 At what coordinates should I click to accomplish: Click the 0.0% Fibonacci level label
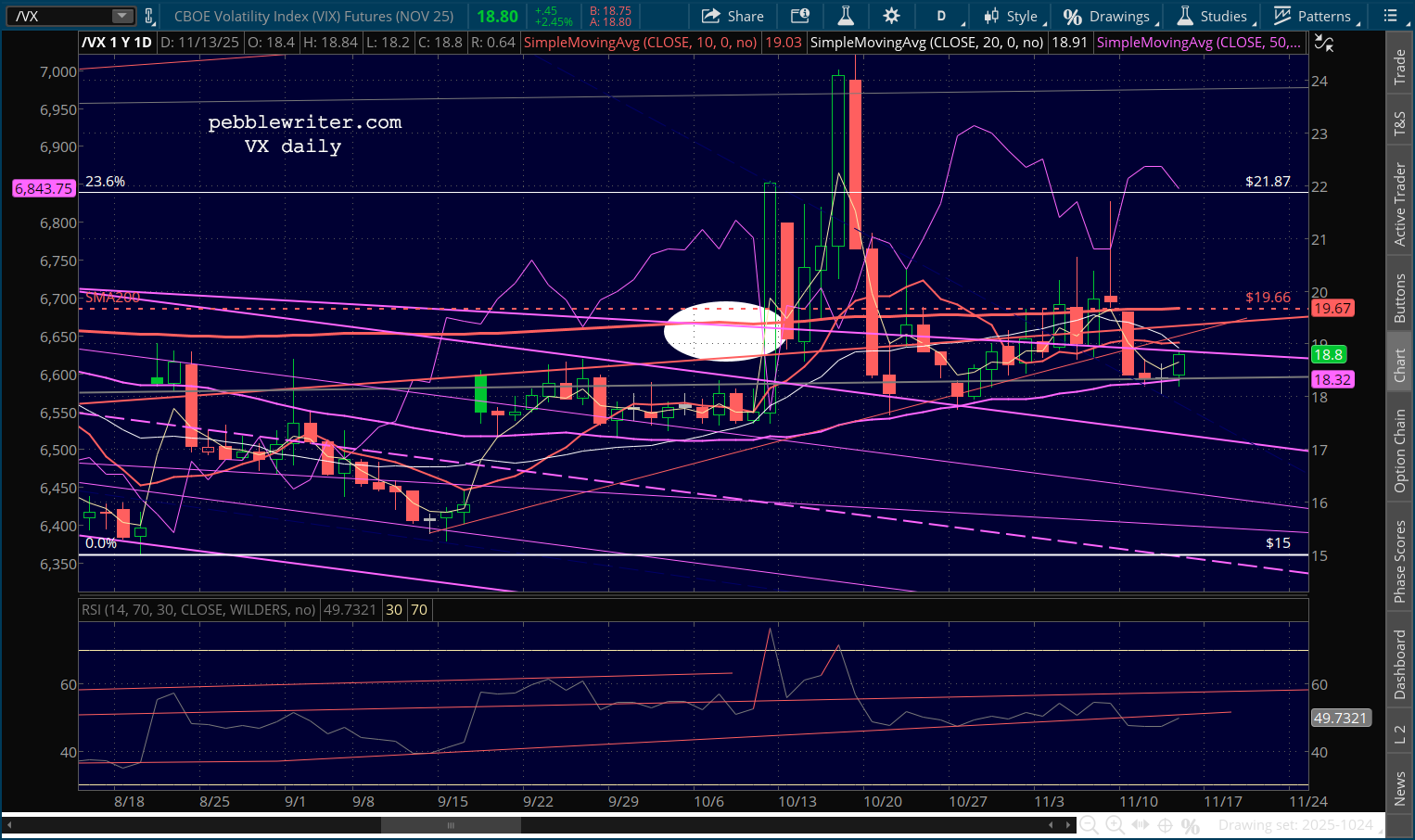(x=101, y=543)
